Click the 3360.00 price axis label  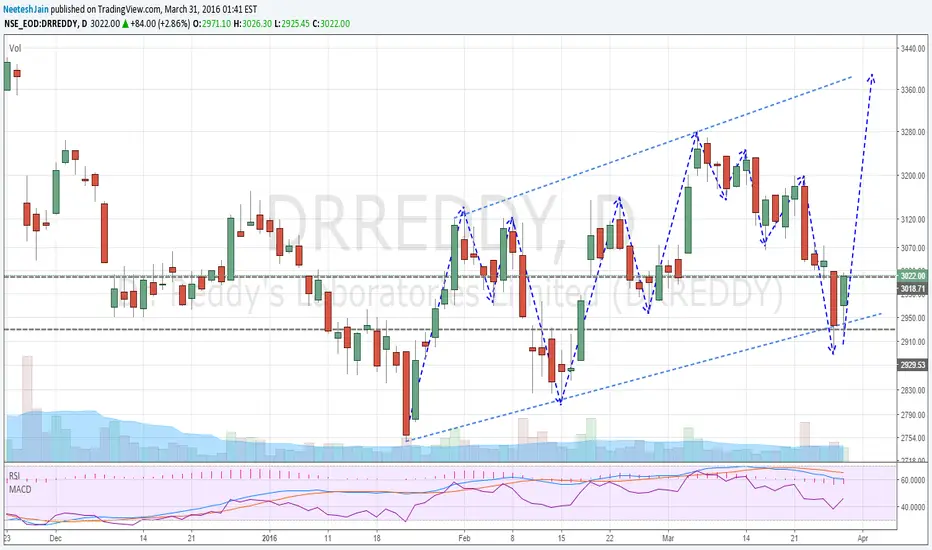[913, 90]
